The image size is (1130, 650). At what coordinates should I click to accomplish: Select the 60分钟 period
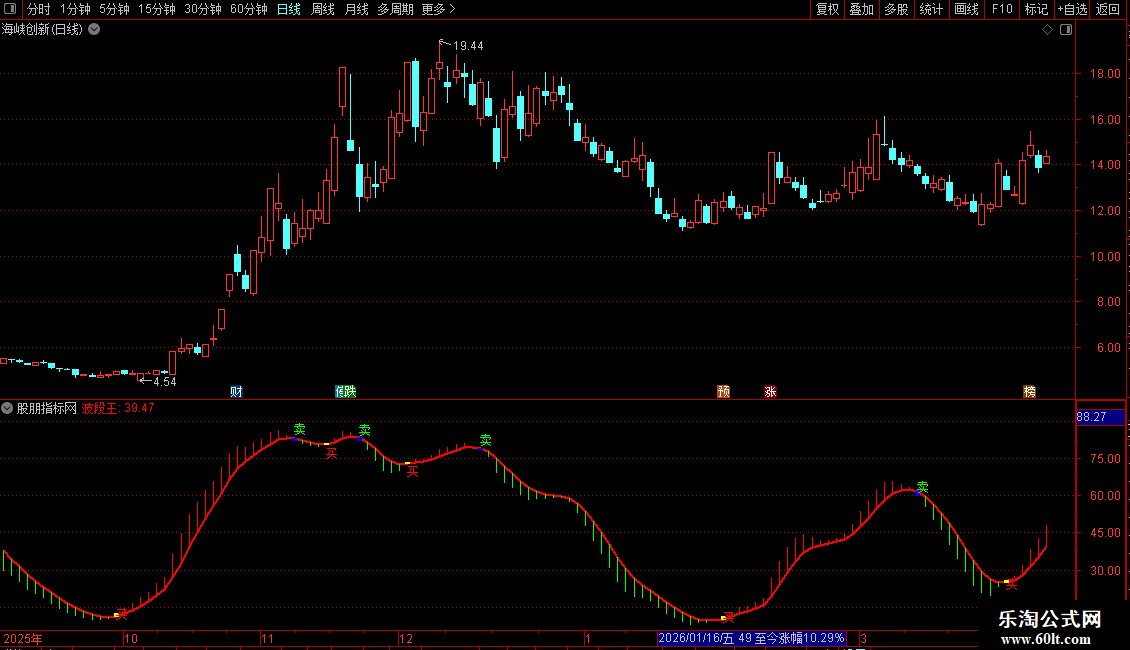click(249, 9)
